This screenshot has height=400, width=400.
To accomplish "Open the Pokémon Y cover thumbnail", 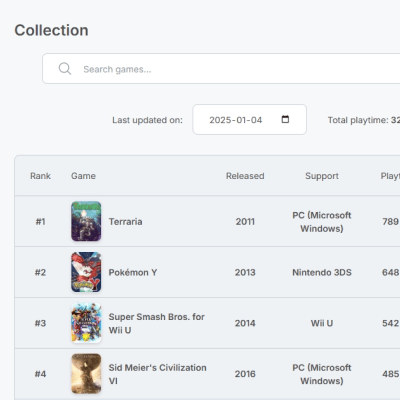I will (x=86, y=272).
